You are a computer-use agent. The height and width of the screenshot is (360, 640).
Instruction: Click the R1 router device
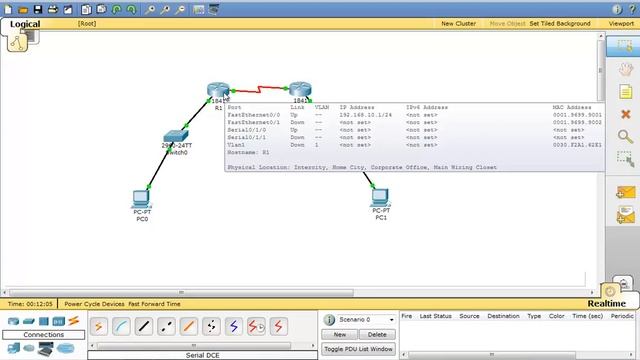(218, 90)
